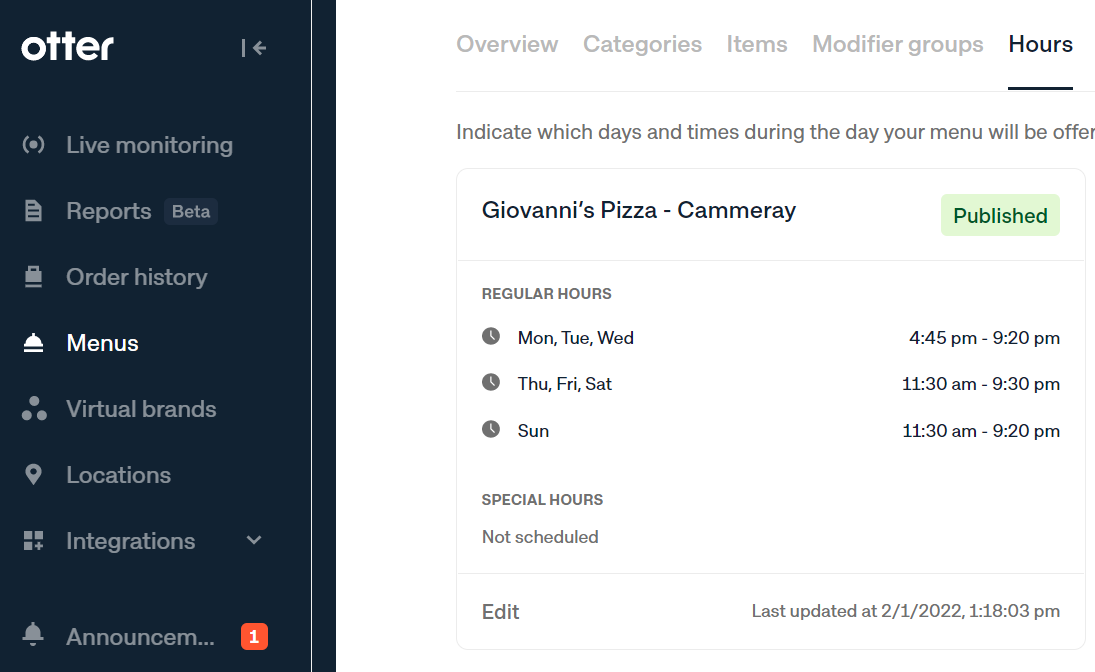Expand the Integrations chevron
Screen dimensions: 1095x672
(254, 540)
